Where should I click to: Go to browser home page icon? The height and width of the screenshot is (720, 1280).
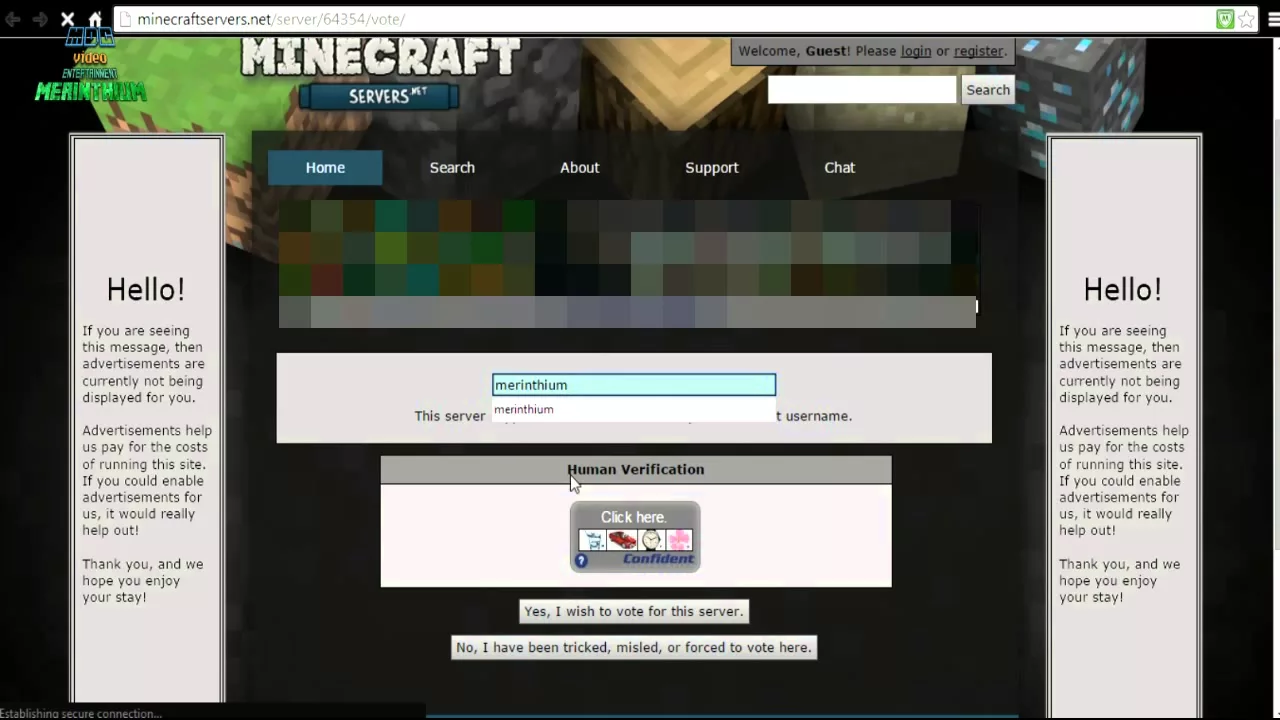(95, 19)
